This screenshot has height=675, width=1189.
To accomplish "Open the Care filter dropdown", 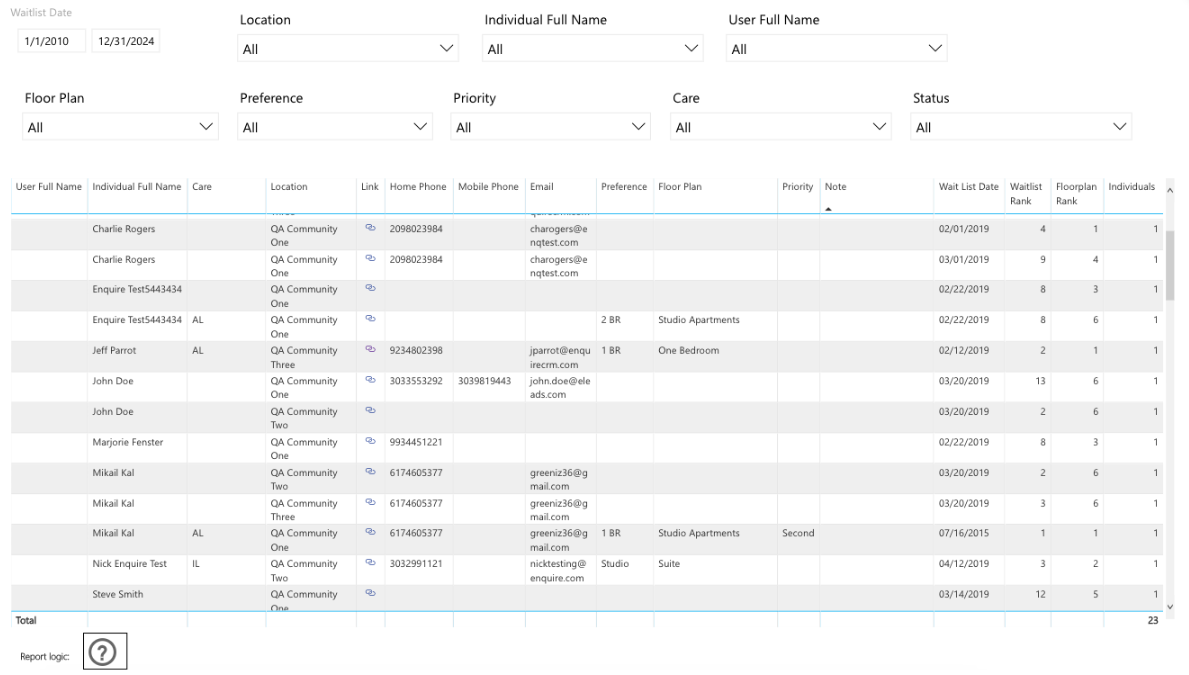I will pyautogui.click(x=781, y=127).
